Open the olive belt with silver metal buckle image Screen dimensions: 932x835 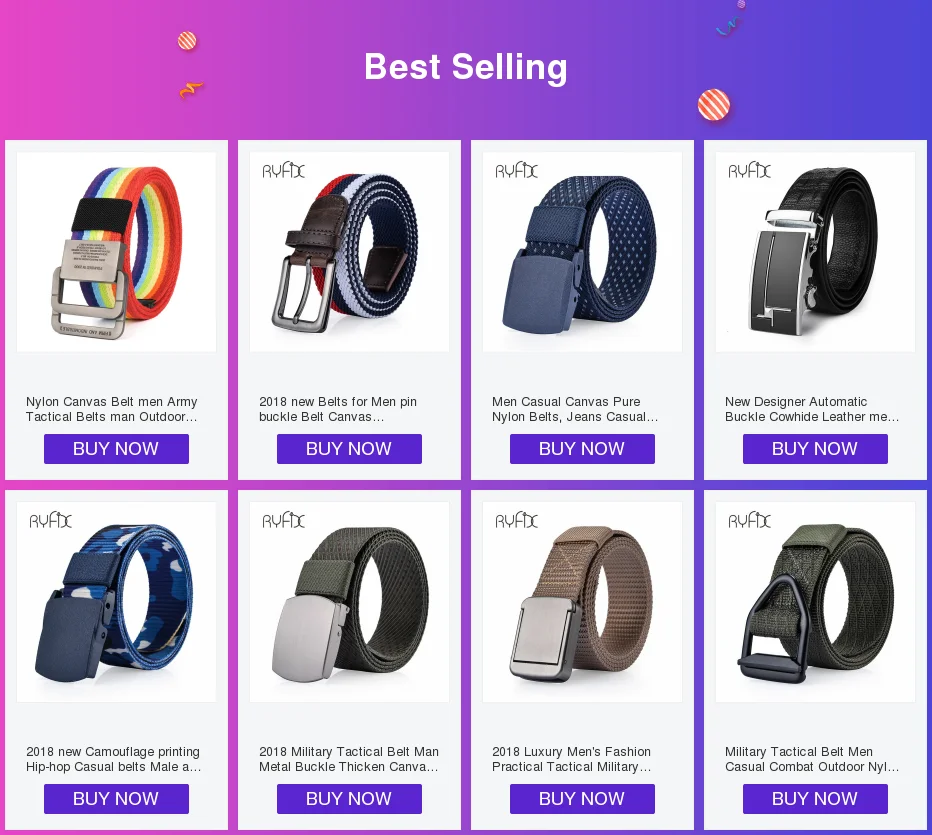350,602
